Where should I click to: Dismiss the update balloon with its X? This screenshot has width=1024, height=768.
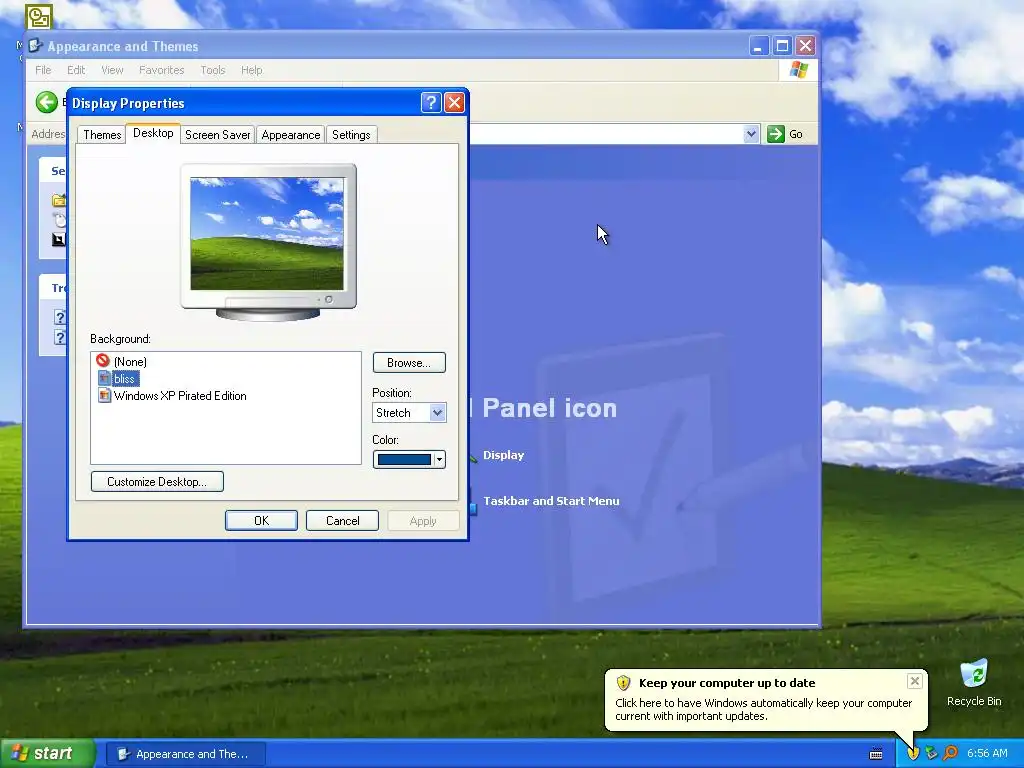tap(914, 681)
